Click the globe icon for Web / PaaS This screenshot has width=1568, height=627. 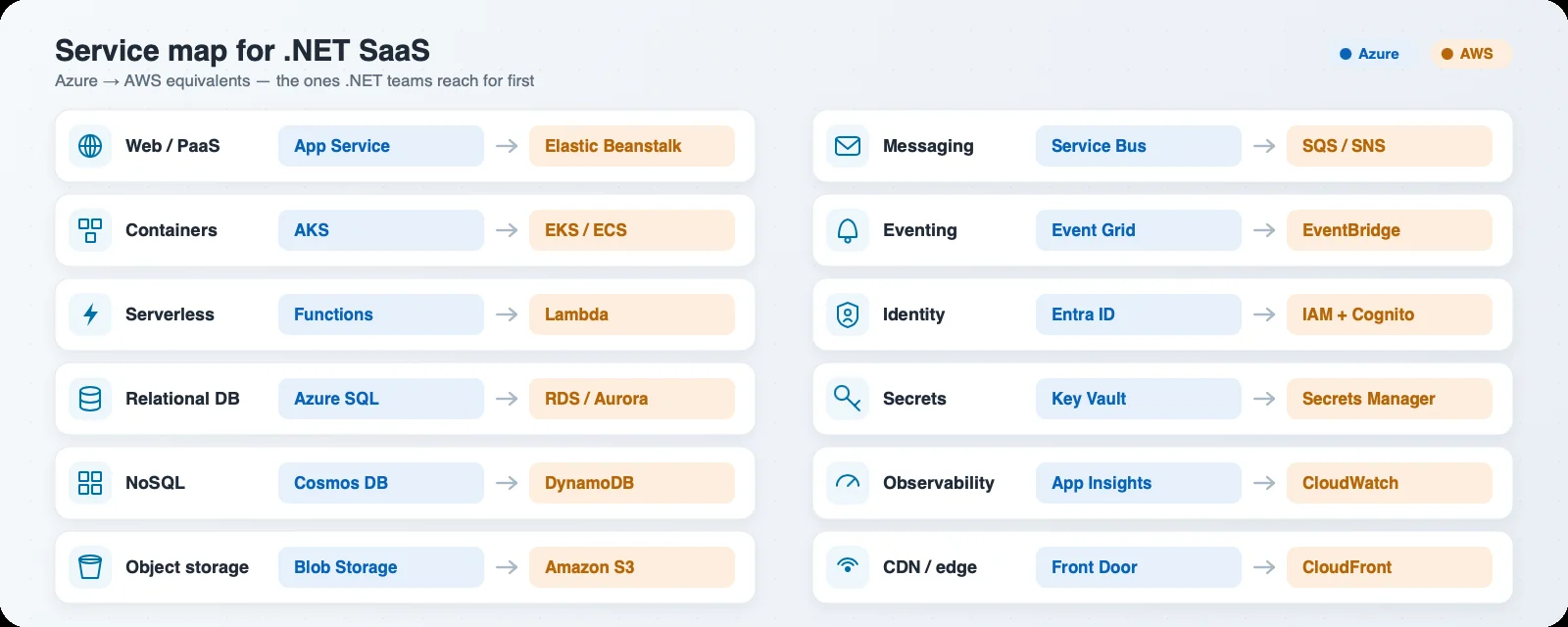click(x=90, y=146)
